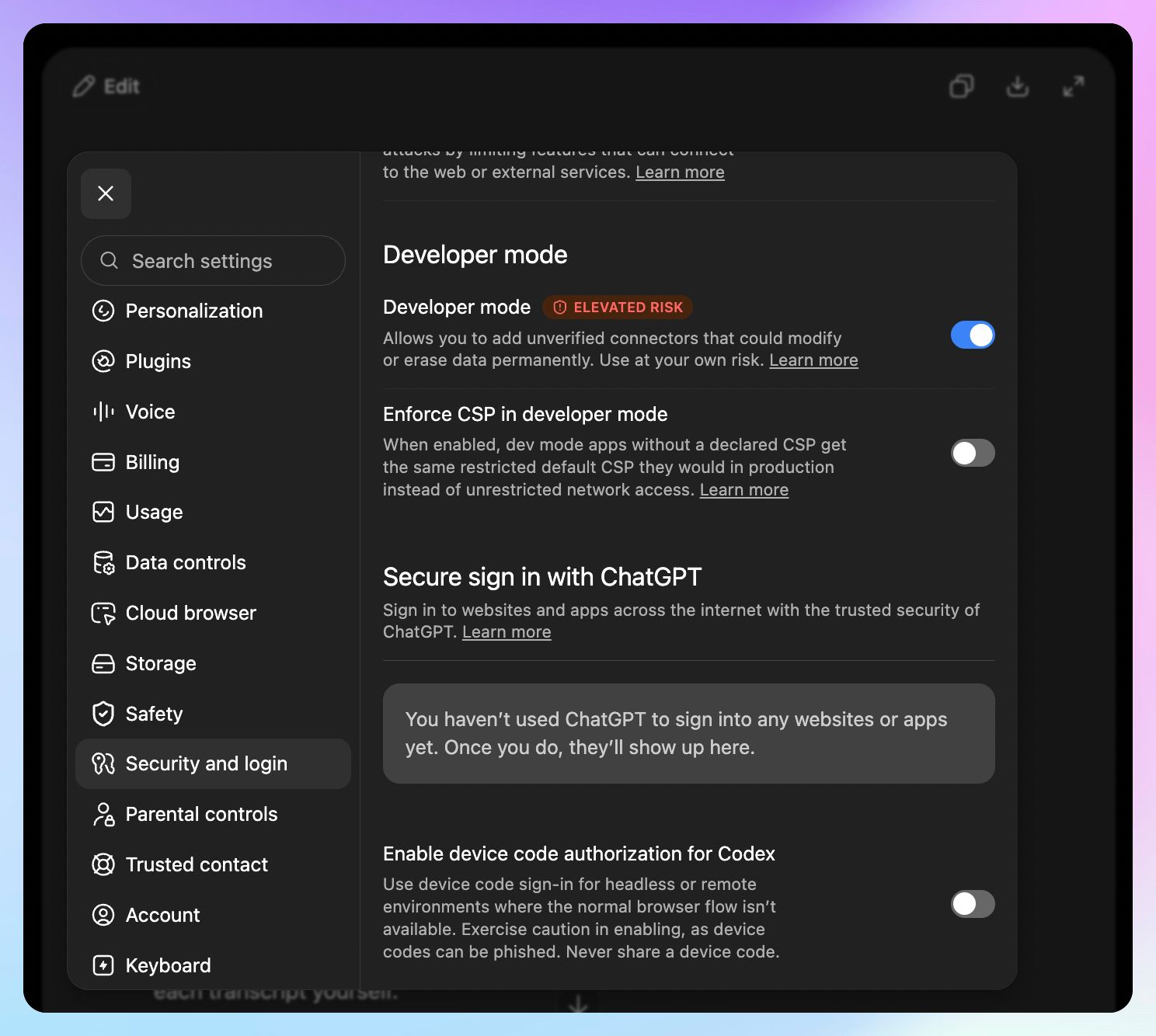Screen dimensions: 1156x1036
Task: Click the Enforce CSP in developer mode title
Action: 525,414
